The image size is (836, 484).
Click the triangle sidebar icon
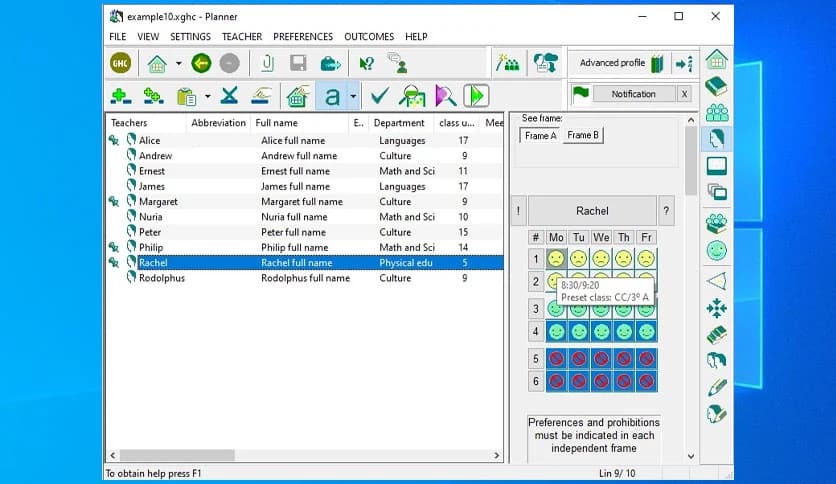pos(717,280)
